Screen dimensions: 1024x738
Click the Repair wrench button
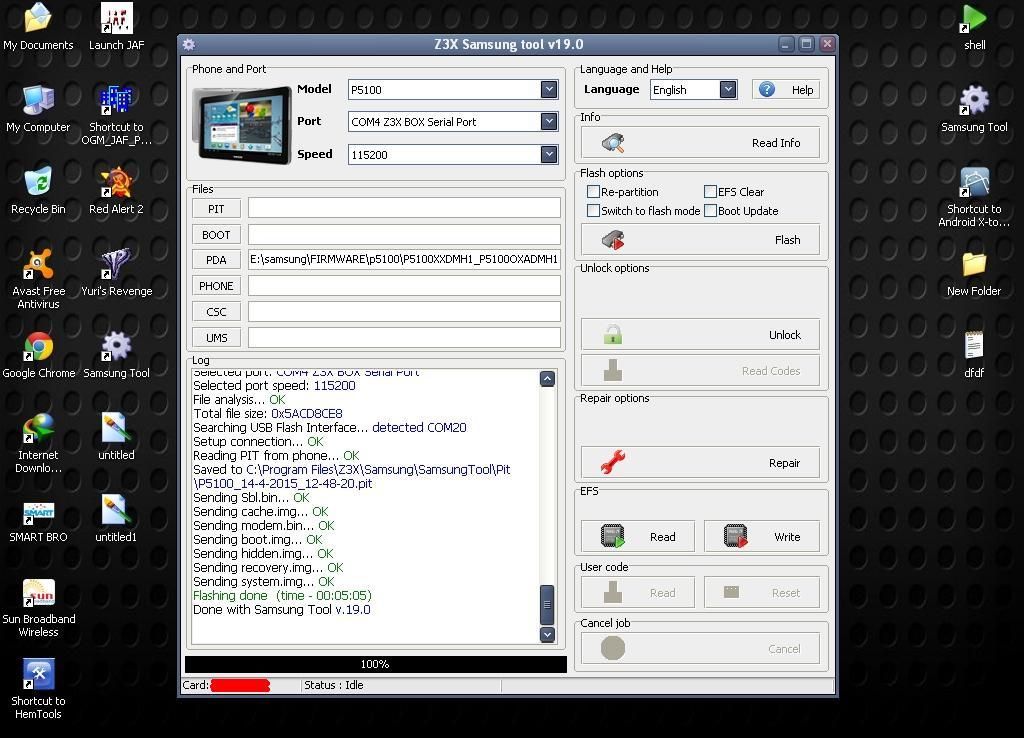point(700,463)
